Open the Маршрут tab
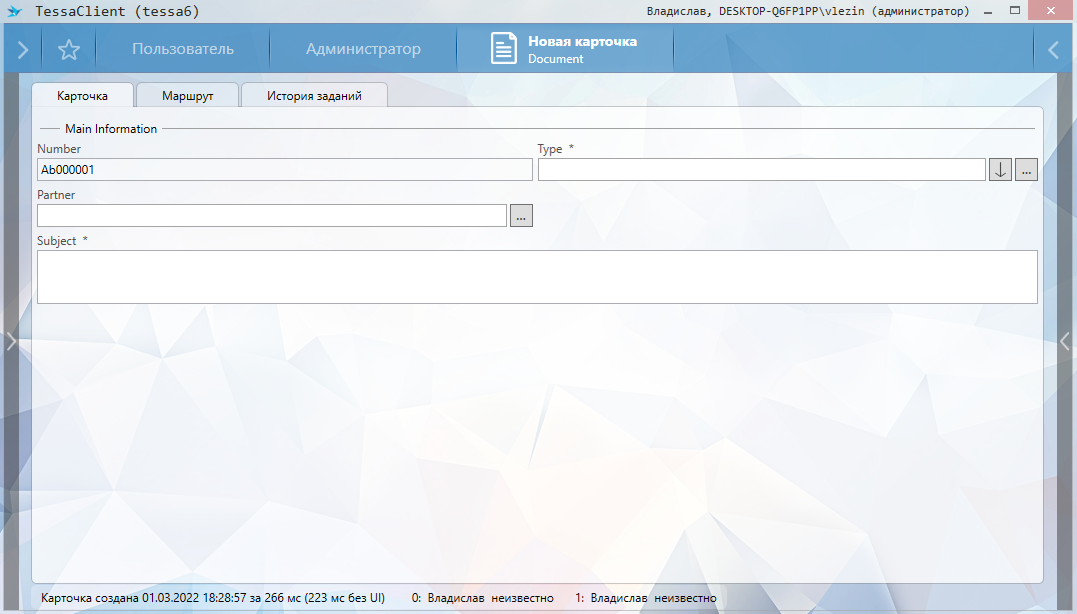Viewport: 1077px width, 614px height. [187, 96]
